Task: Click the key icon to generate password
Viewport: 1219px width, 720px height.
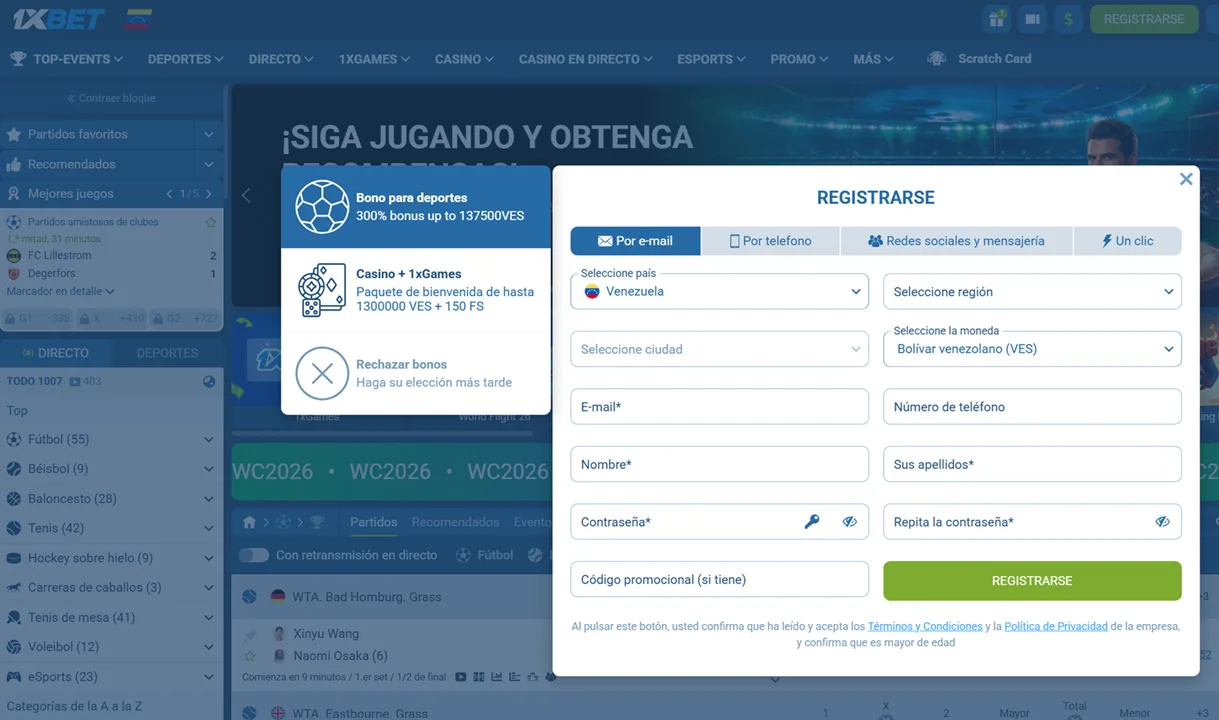Action: click(812, 522)
